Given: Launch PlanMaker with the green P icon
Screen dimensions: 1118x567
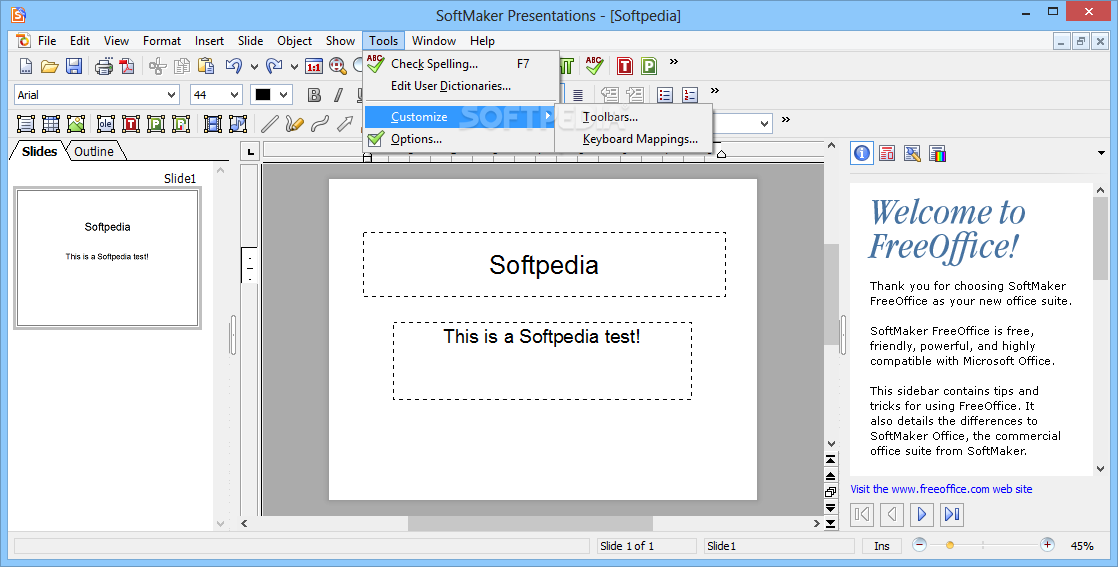Looking at the screenshot, I should (649, 66).
